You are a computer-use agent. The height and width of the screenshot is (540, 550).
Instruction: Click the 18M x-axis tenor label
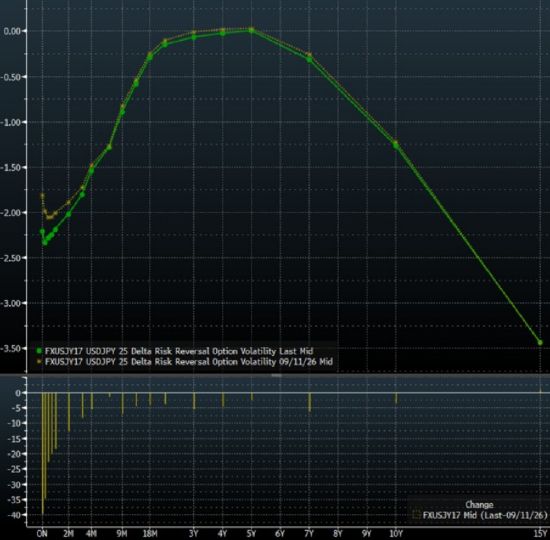click(150, 534)
